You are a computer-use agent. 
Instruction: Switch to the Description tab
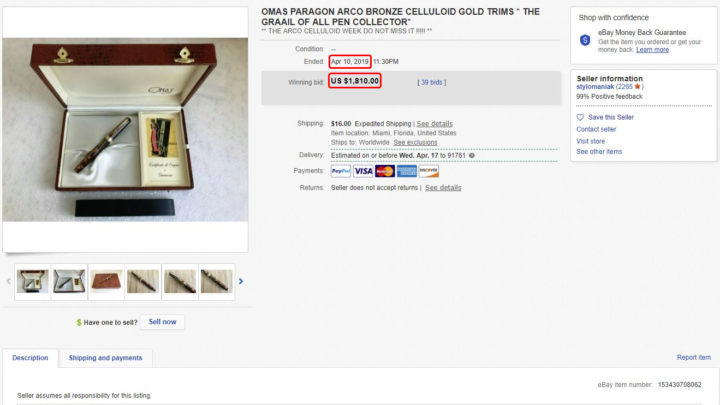pyautogui.click(x=30, y=358)
